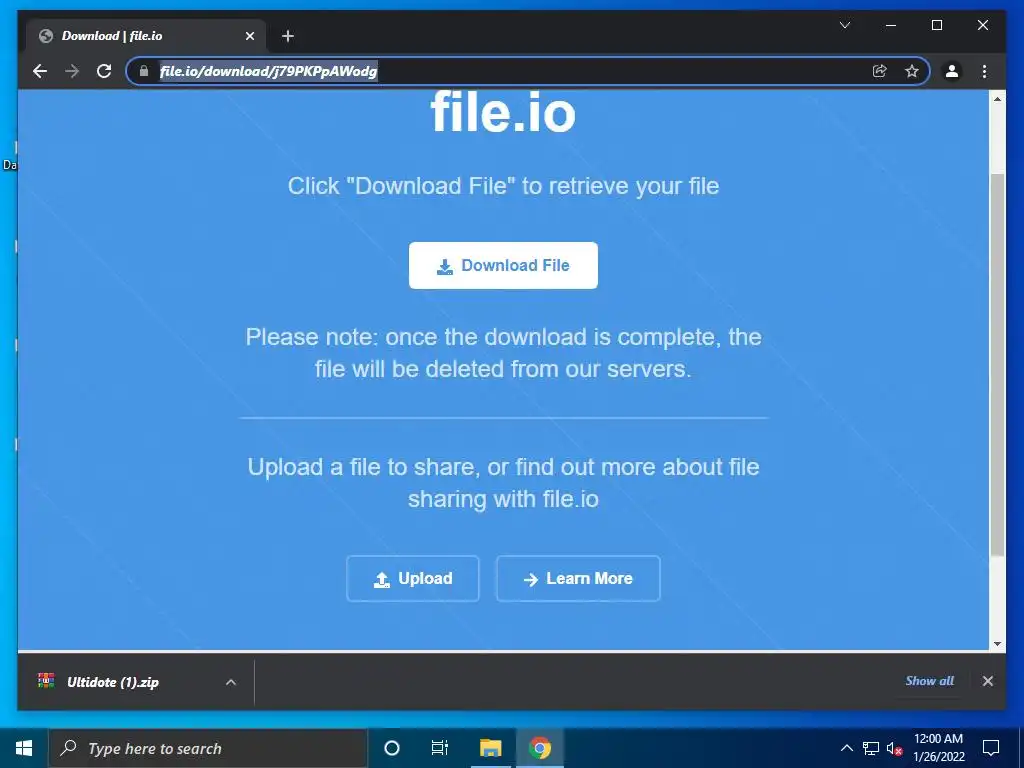Viewport: 1024px width, 768px height.
Task: Minimize the Chrome window
Action: point(891,25)
